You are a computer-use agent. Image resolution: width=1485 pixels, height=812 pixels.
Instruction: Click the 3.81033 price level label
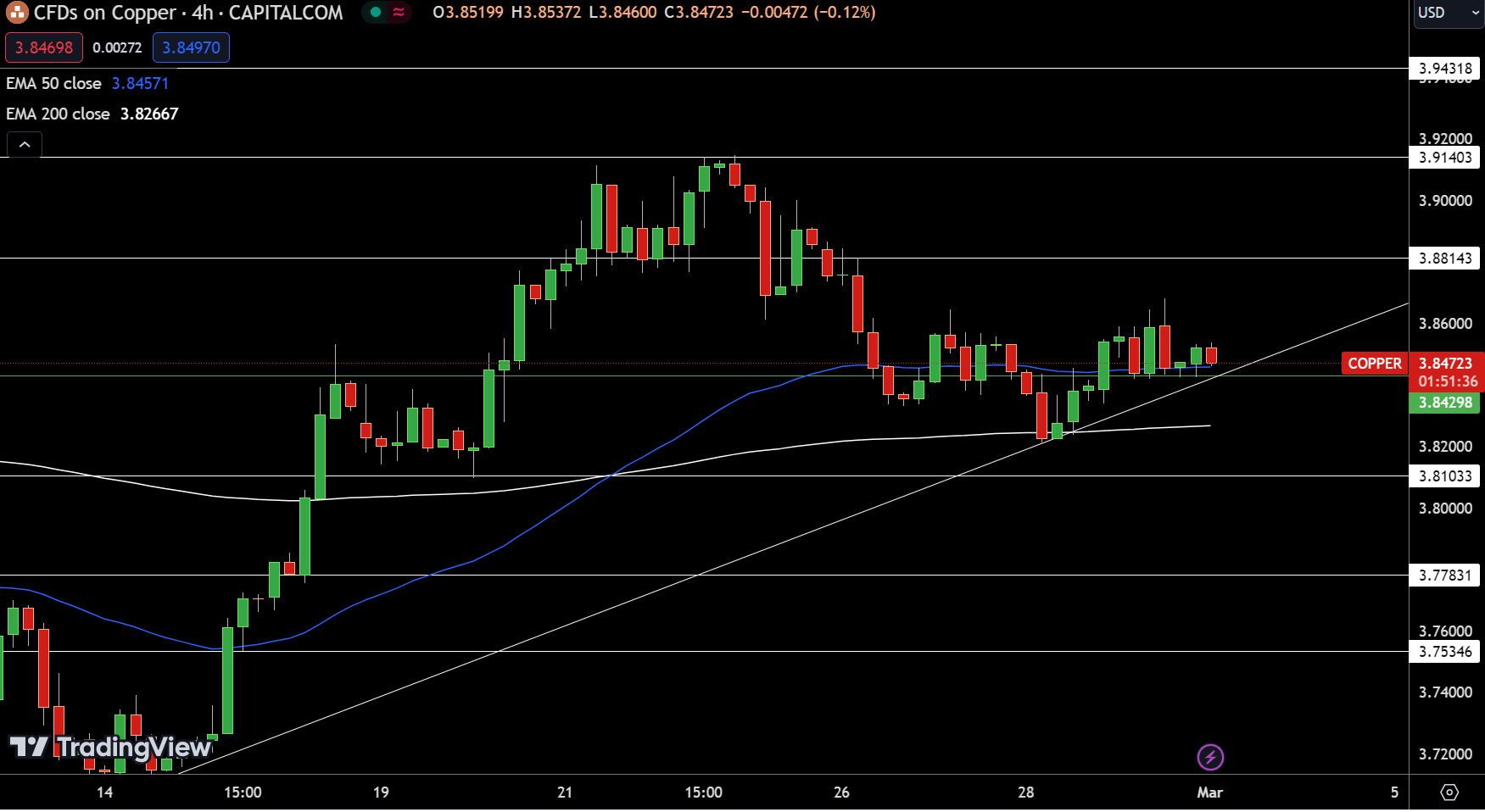tap(1445, 476)
